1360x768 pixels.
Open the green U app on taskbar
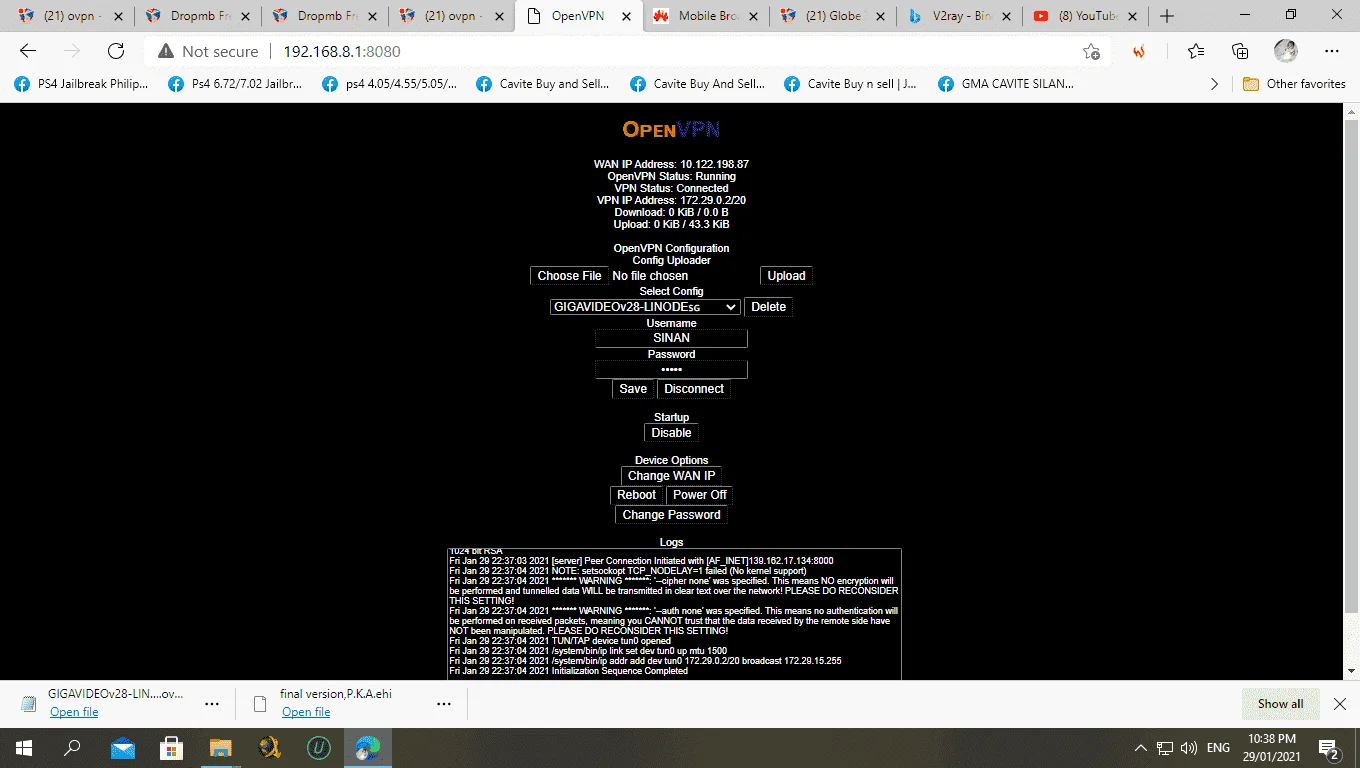(x=318, y=748)
